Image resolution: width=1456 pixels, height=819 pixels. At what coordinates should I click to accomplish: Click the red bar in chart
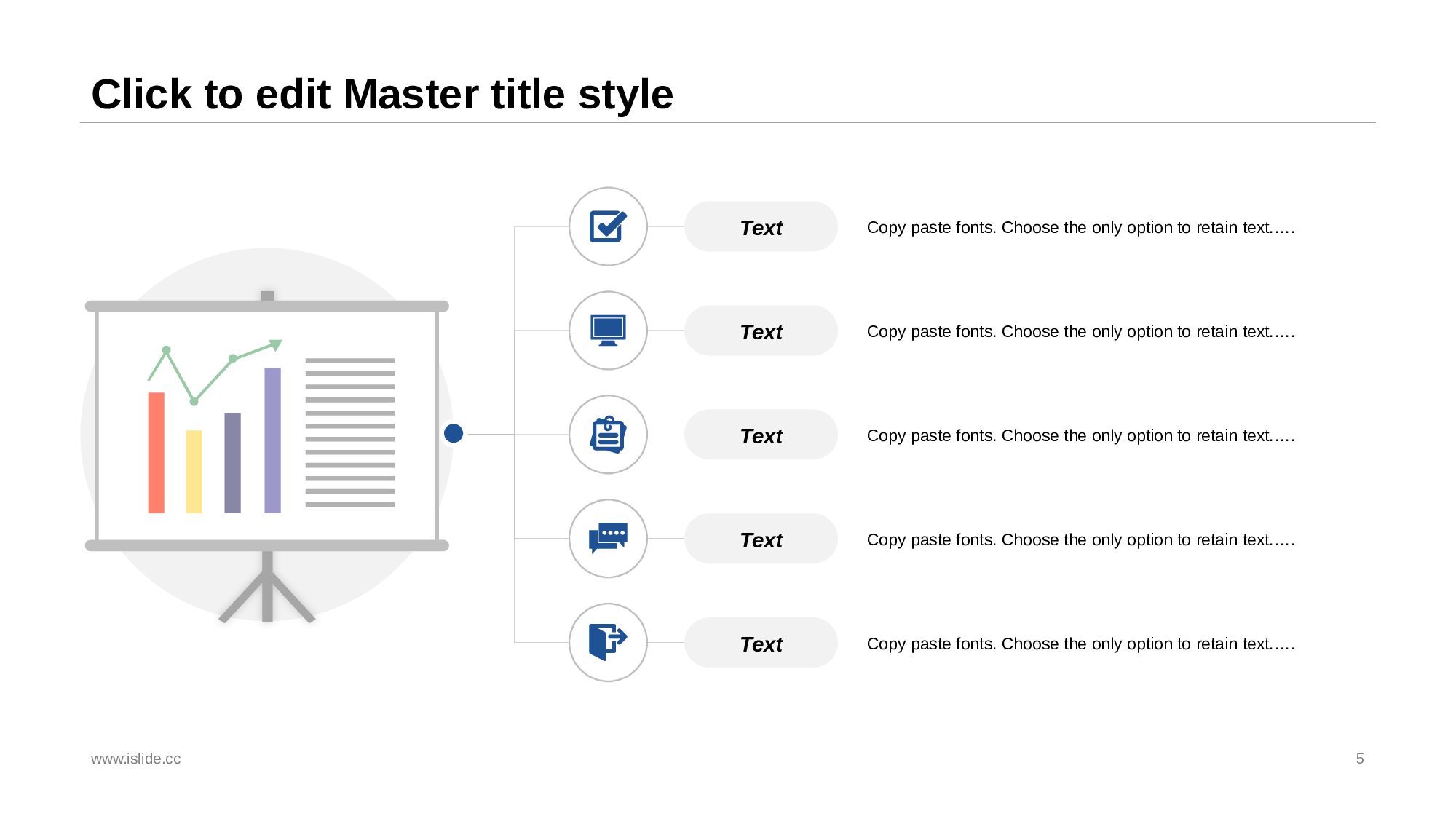(x=156, y=453)
